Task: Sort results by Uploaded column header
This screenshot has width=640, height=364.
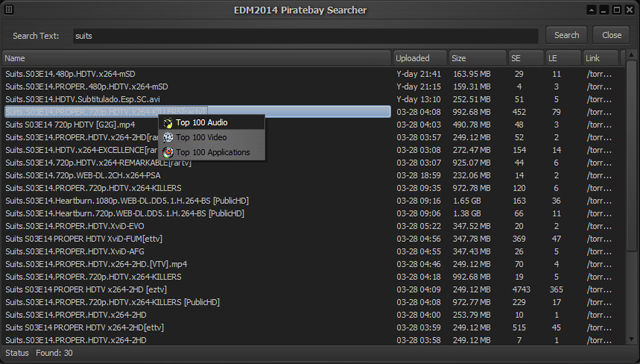Action: (x=420, y=58)
